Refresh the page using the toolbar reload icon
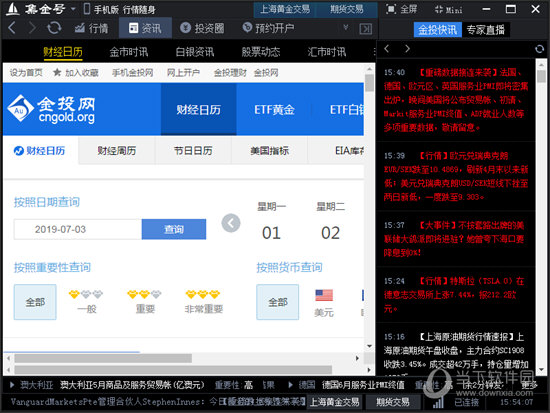550x413 pixels. (x=54, y=28)
